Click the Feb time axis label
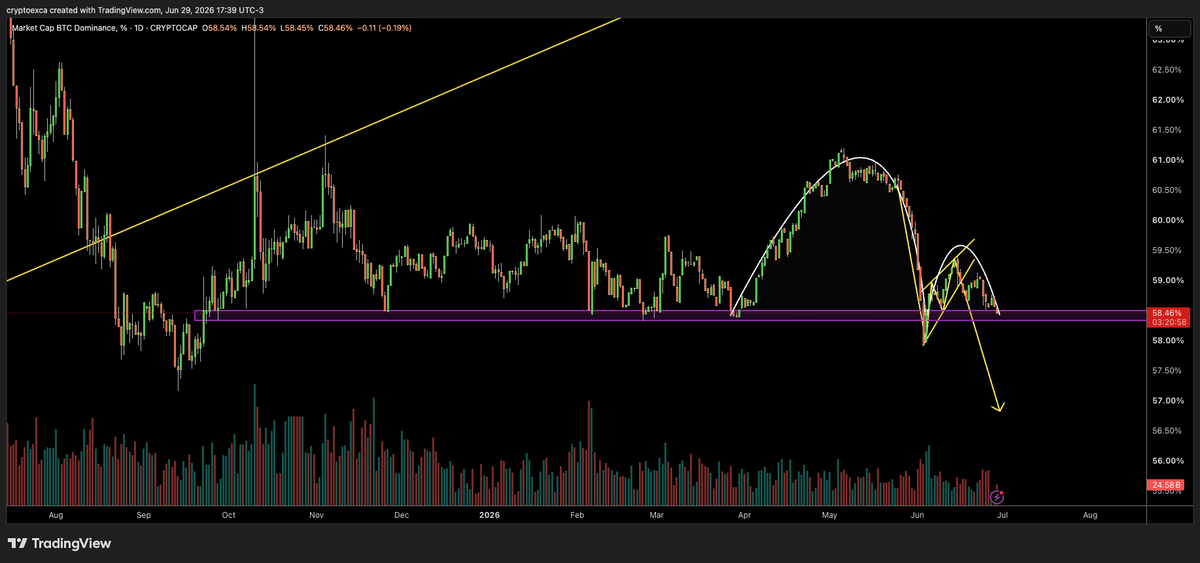Viewport: 1200px width, 563px height. pyautogui.click(x=576, y=515)
